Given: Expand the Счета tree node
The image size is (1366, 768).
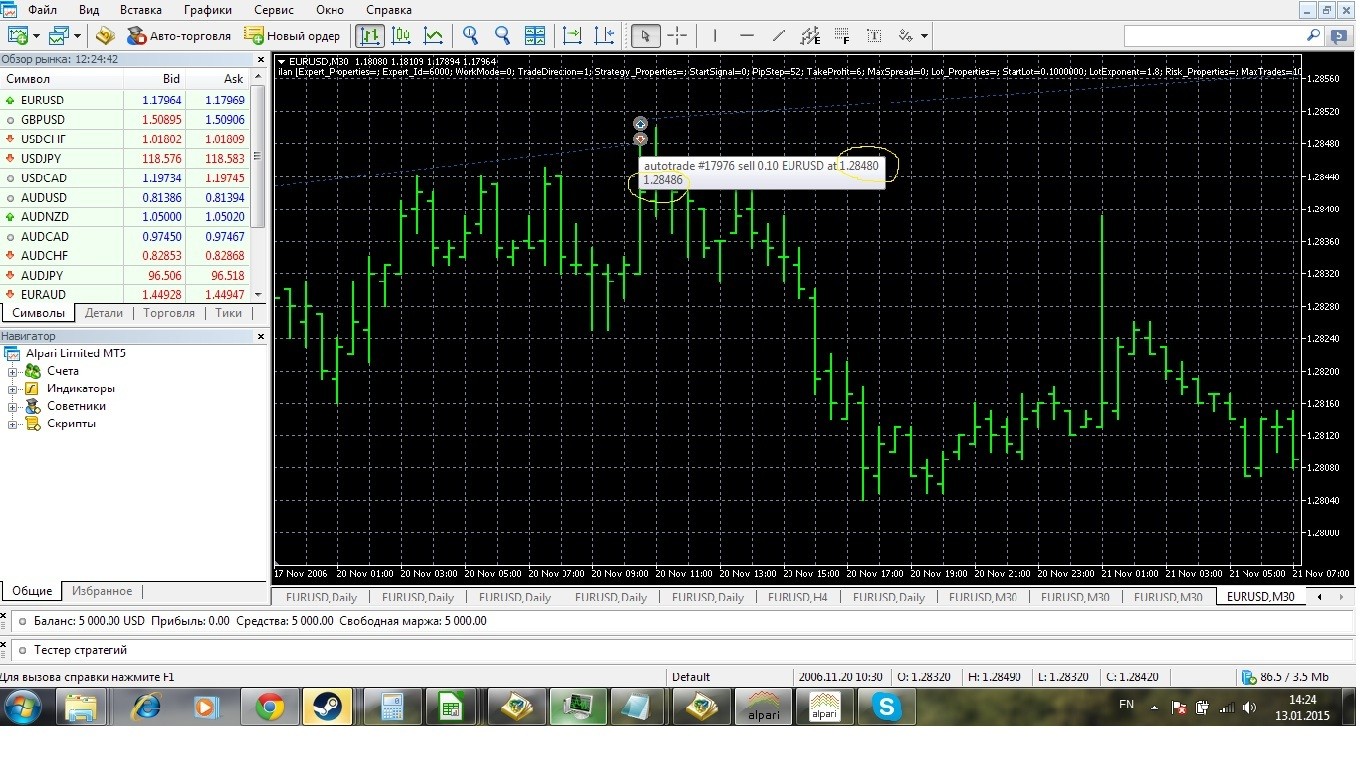Looking at the screenshot, I should point(13,371).
